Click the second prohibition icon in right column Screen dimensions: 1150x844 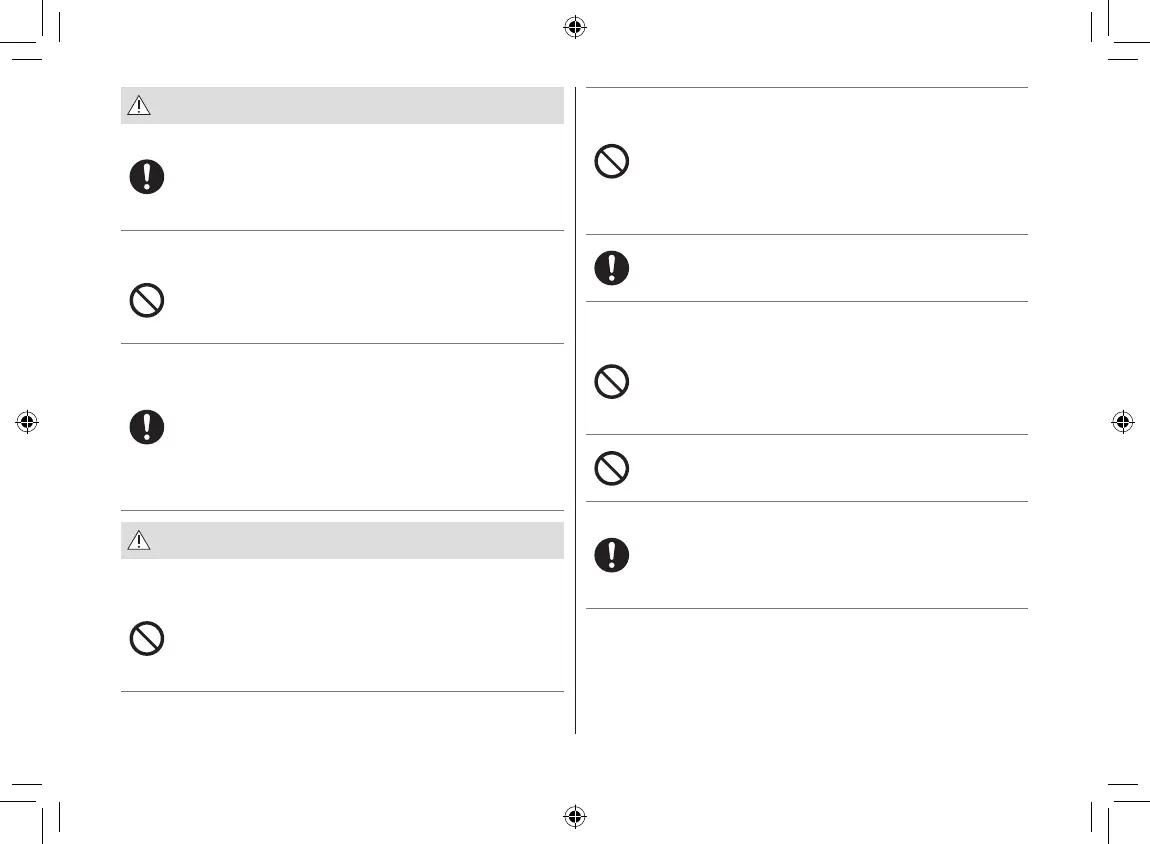point(612,382)
